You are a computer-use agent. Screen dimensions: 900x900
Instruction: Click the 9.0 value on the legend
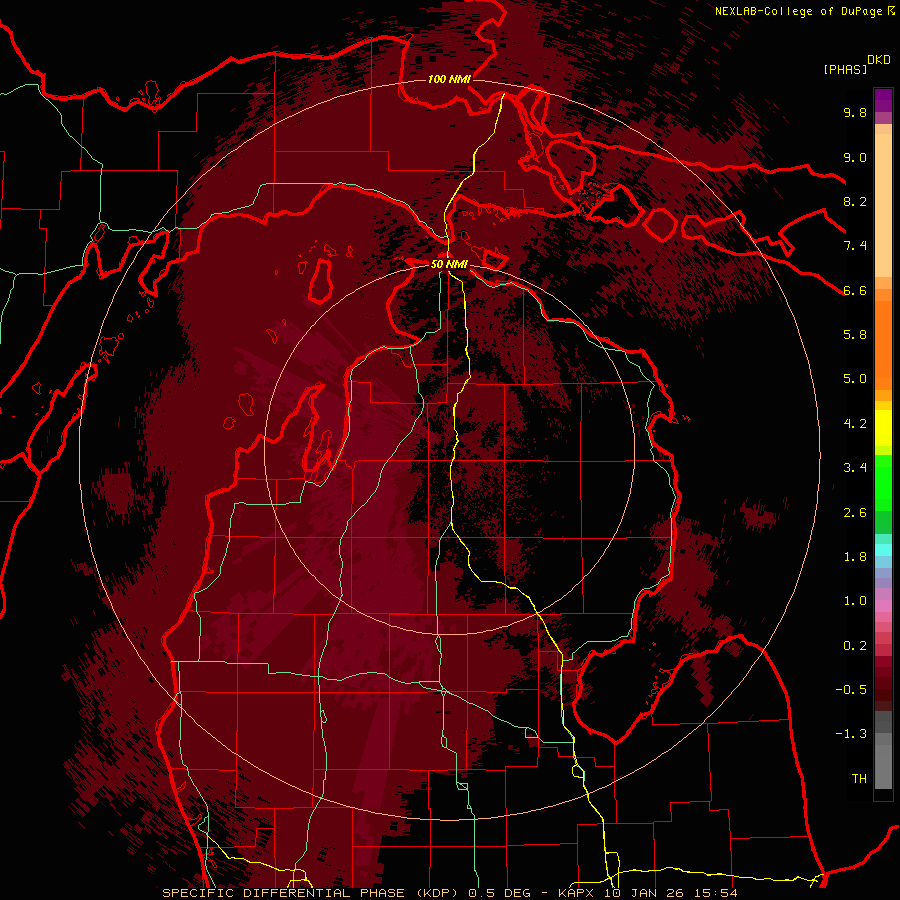855,157
